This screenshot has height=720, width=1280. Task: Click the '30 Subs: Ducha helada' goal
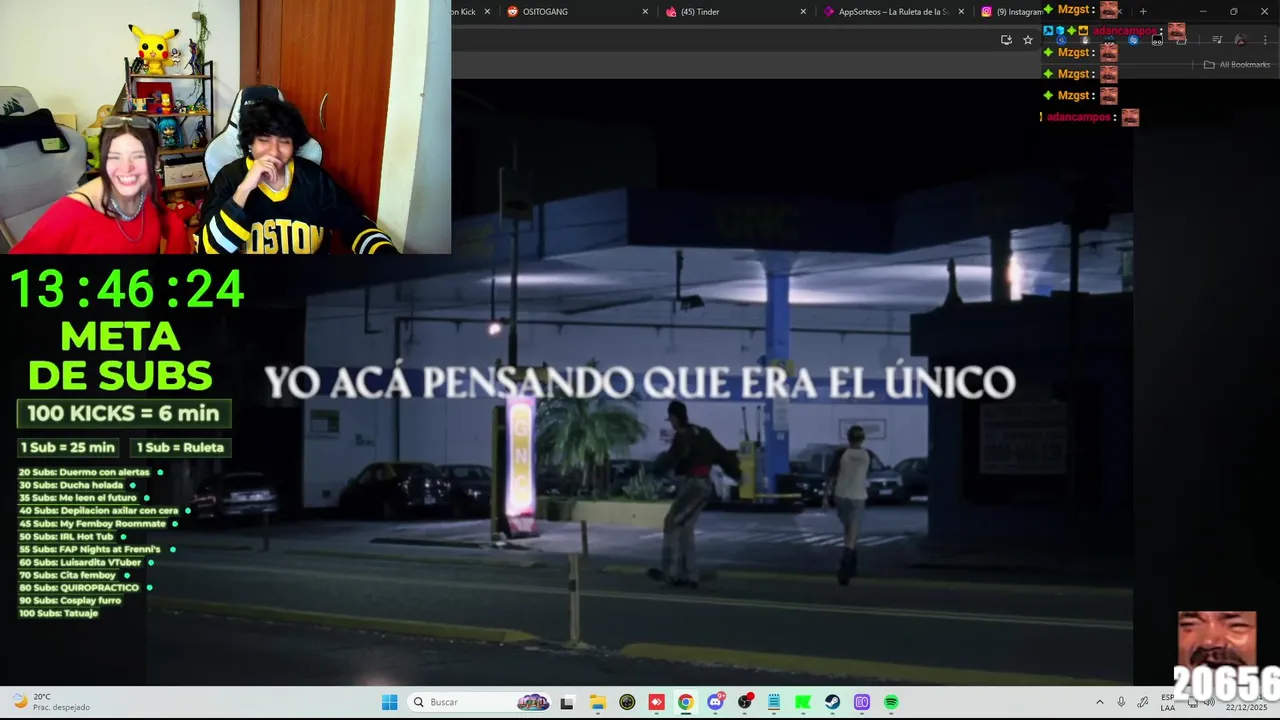click(71, 485)
